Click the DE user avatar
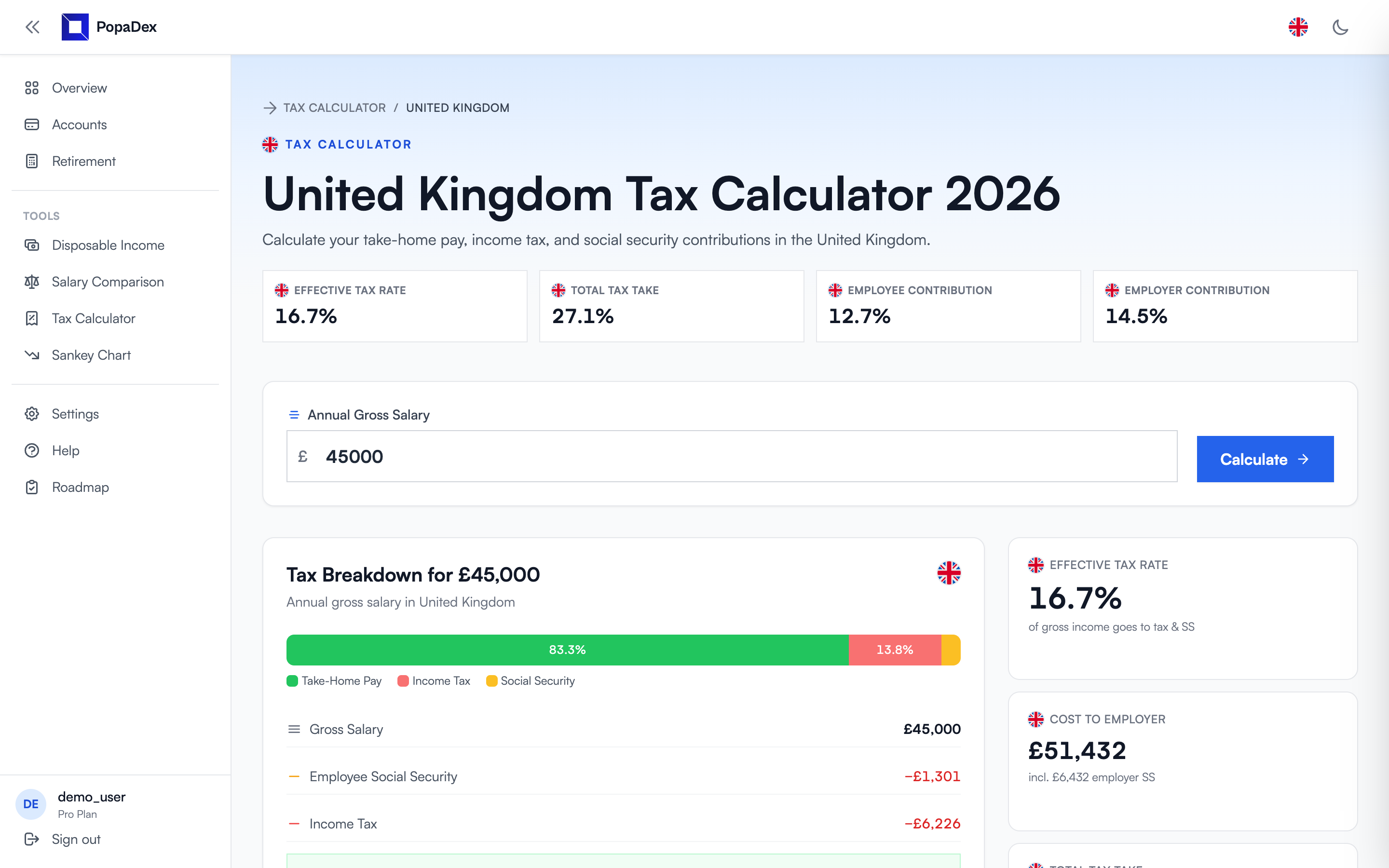 (x=30, y=804)
